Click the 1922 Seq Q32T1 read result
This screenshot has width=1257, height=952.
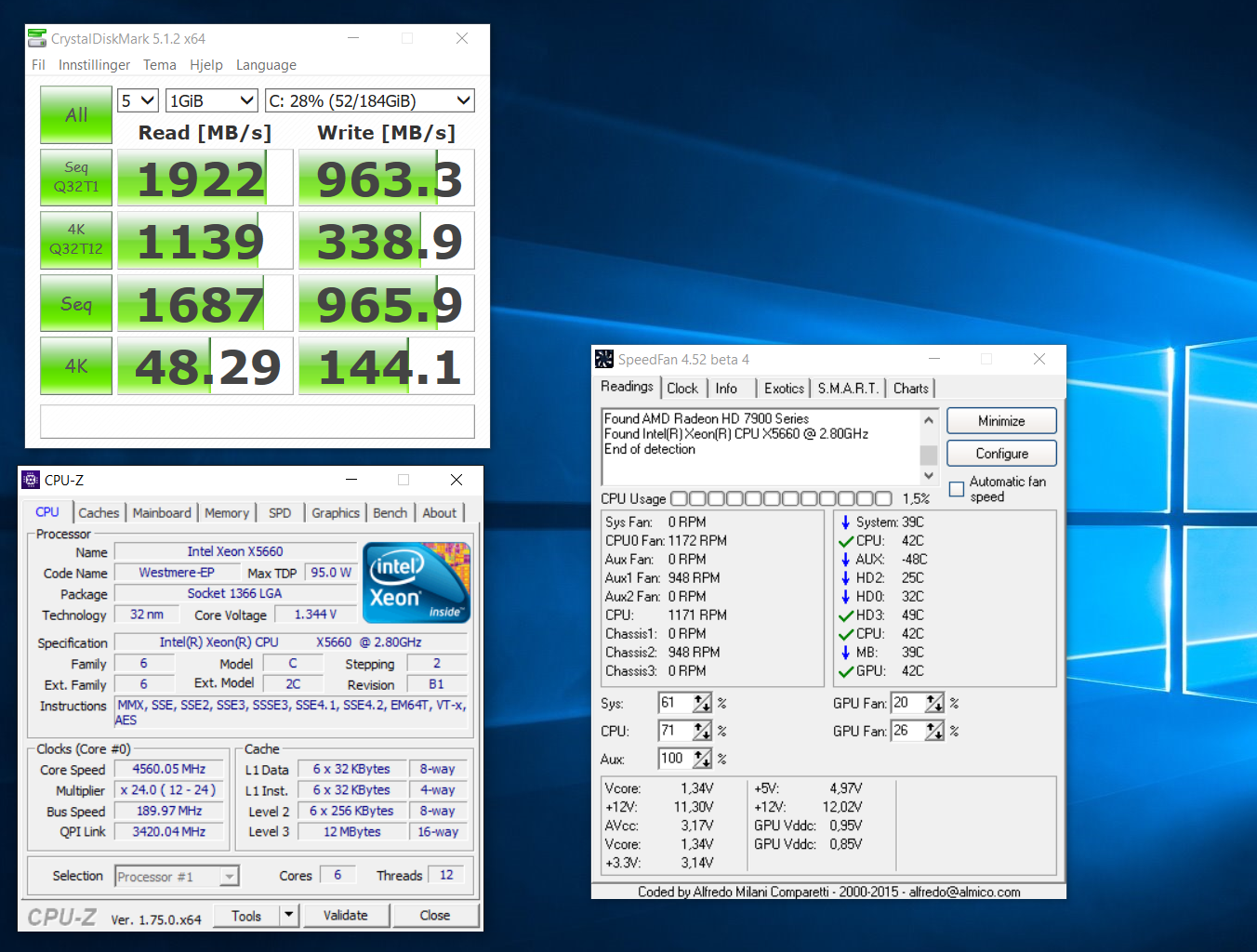point(205,178)
